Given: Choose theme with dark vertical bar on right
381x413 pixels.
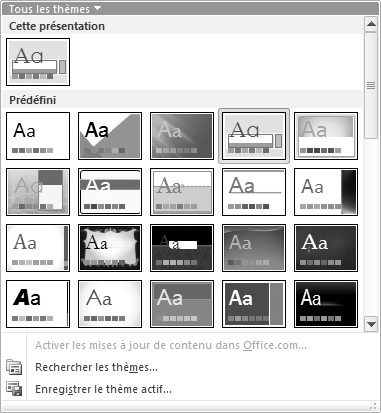Looking at the screenshot, I should click(326, 192).
